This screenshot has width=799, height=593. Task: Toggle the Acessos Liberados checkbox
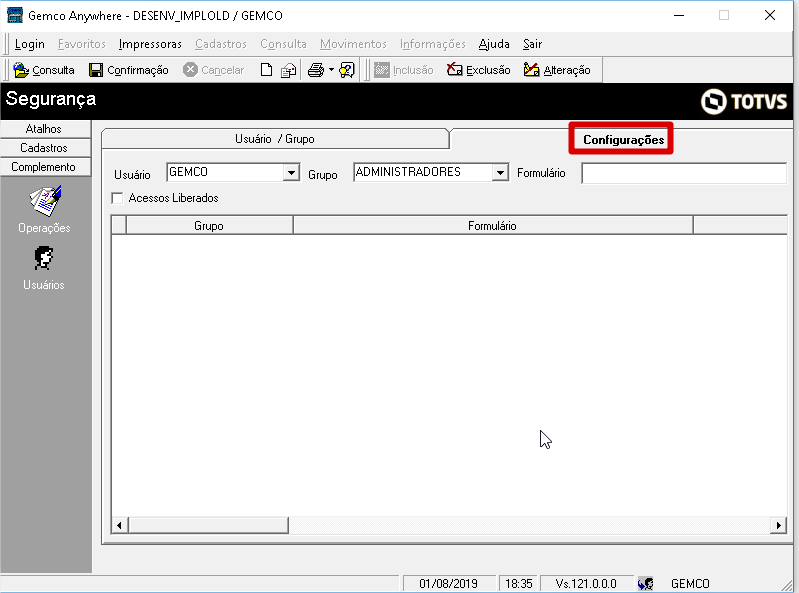pyautogui.click(x=117, y=198)
